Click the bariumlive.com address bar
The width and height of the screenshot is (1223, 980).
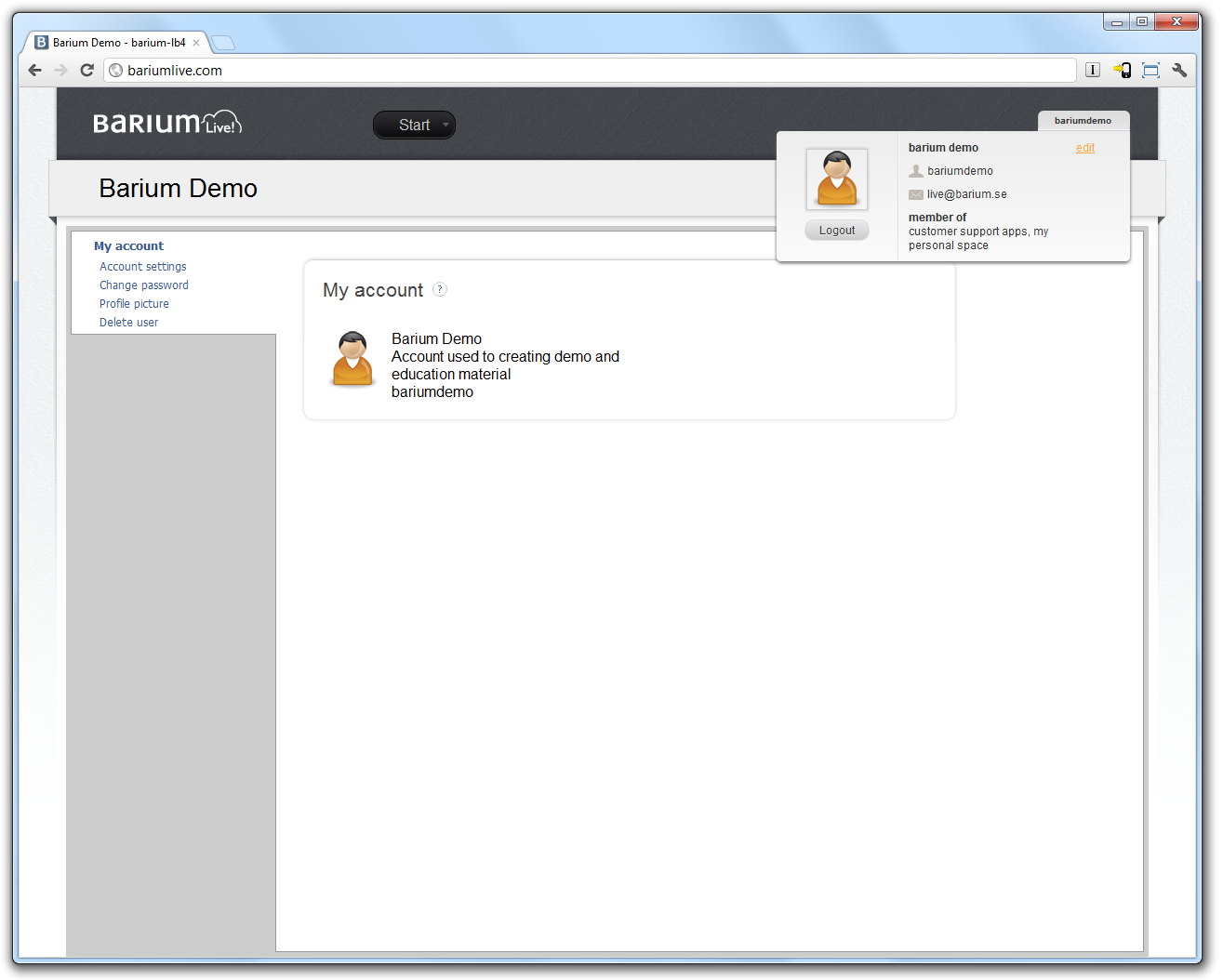click(595, 70)
